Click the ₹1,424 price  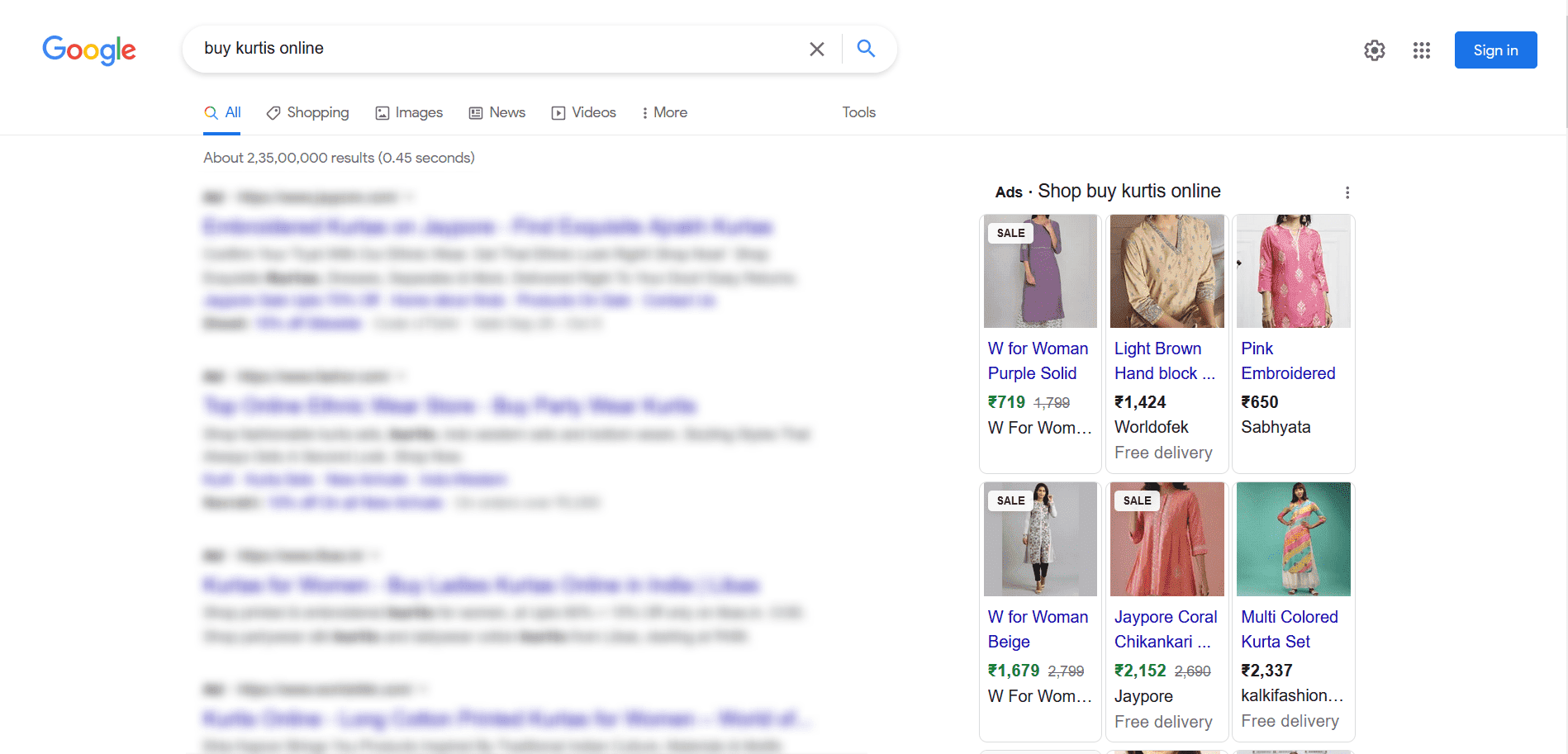pyautogui.click(x=1140, y=402)
